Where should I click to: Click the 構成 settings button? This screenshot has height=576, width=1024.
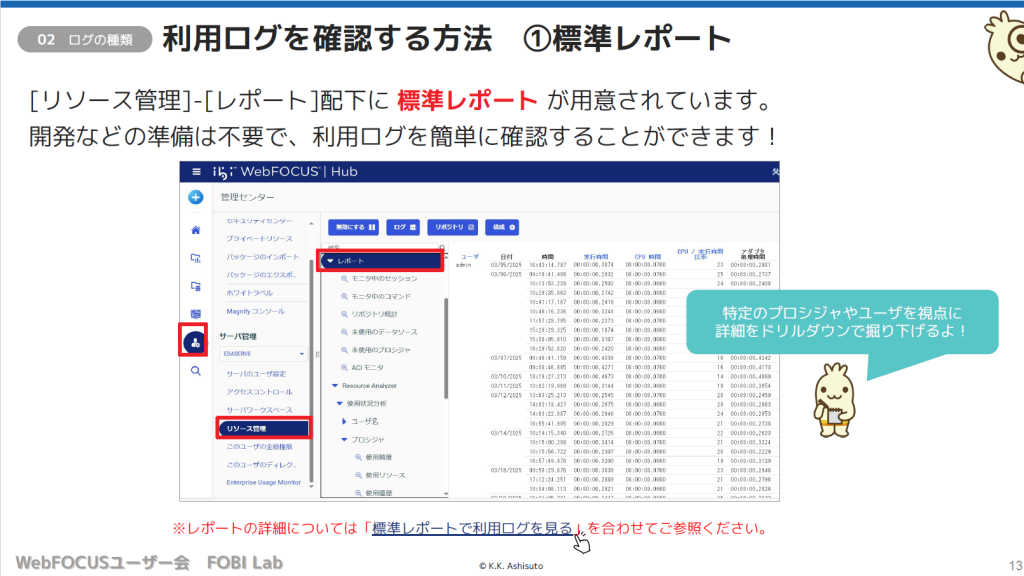pos(502,227)
